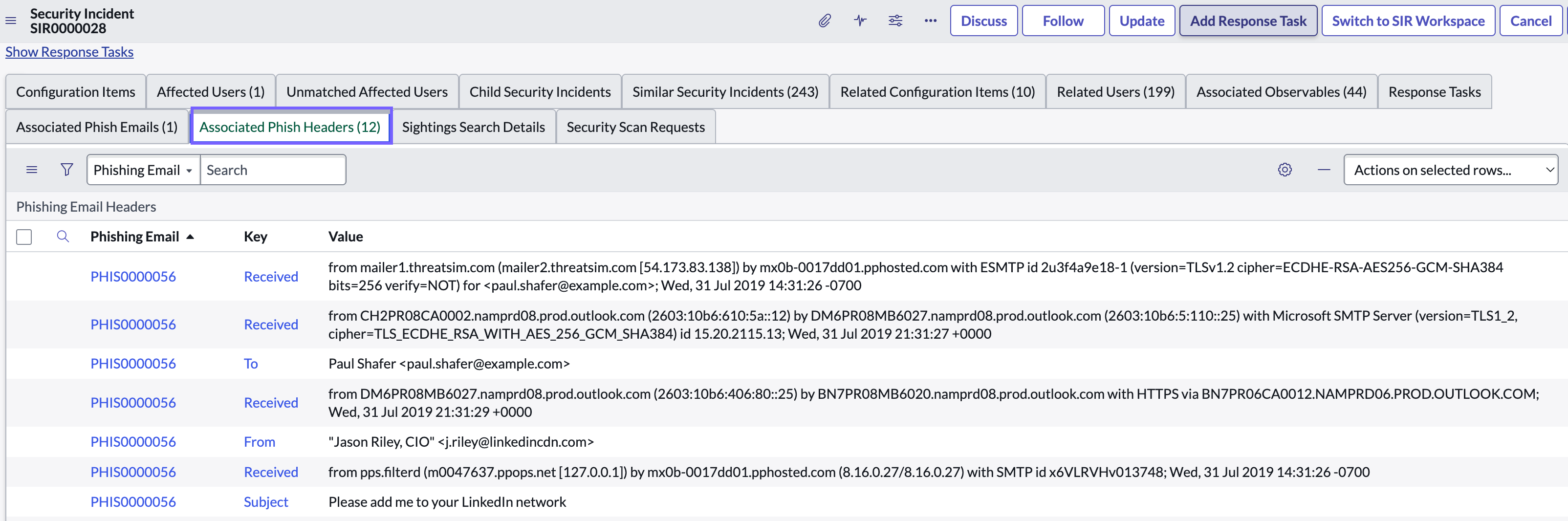1568x521 pixels.
Task: Open Associated Observables (44) tab
Action: tap(1281, 92)
